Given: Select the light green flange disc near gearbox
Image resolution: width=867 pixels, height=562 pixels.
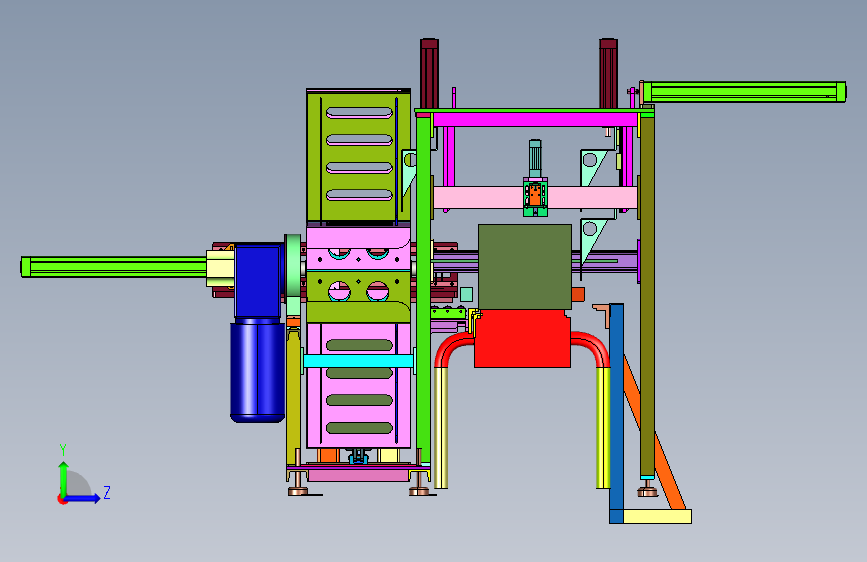Looking at the screenshot, I should point(293,267).
